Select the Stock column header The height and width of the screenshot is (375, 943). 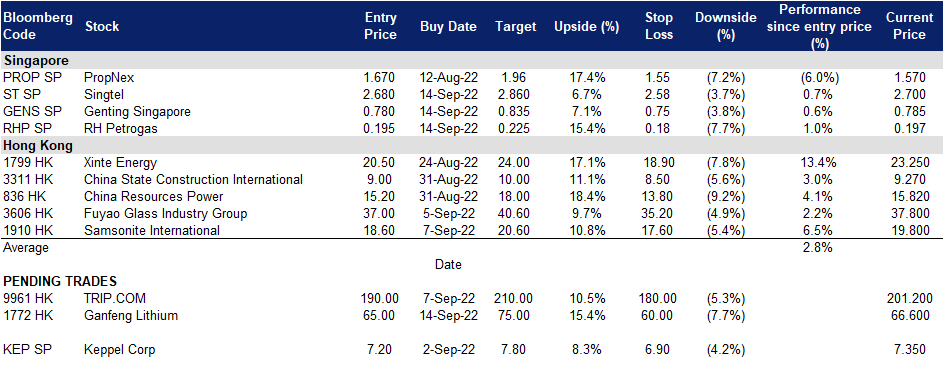click(102, 26)
